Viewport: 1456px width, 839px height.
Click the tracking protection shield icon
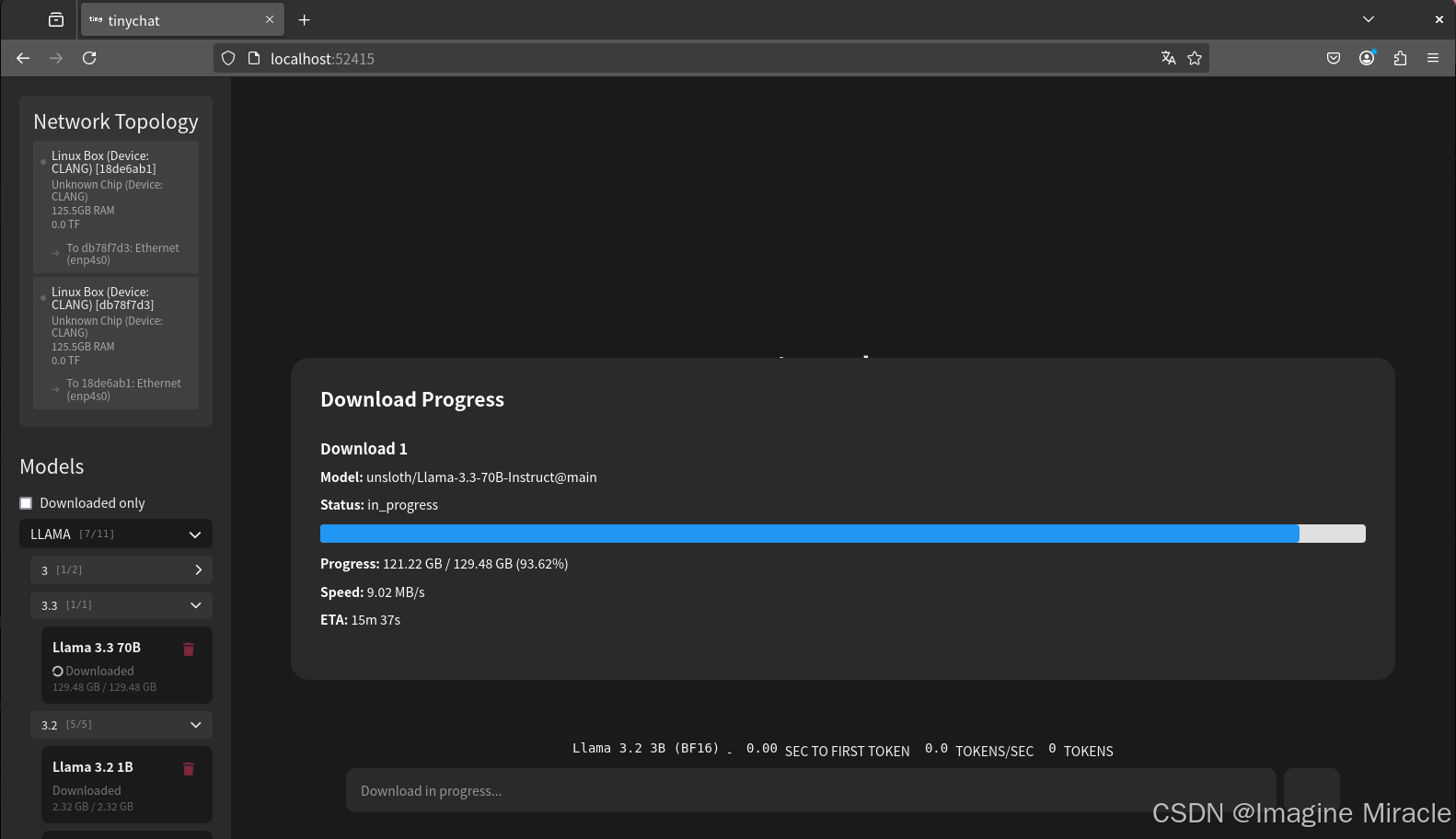pyautogui.click(x=228, y=58)
